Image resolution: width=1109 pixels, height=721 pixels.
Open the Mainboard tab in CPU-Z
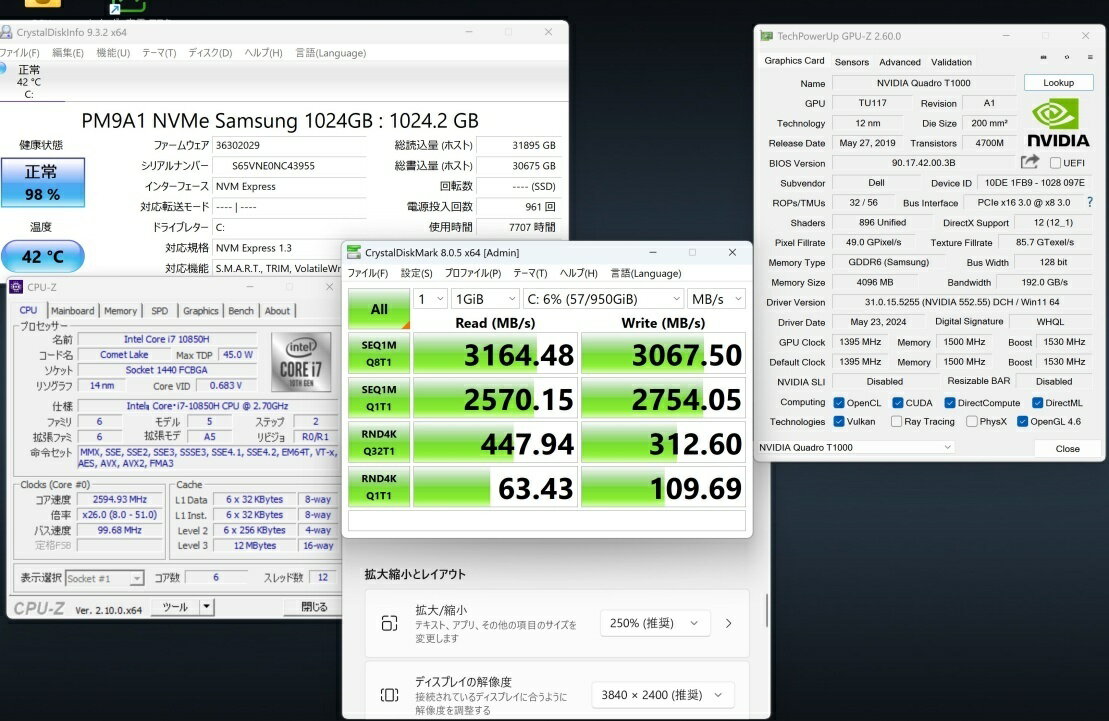72,311
